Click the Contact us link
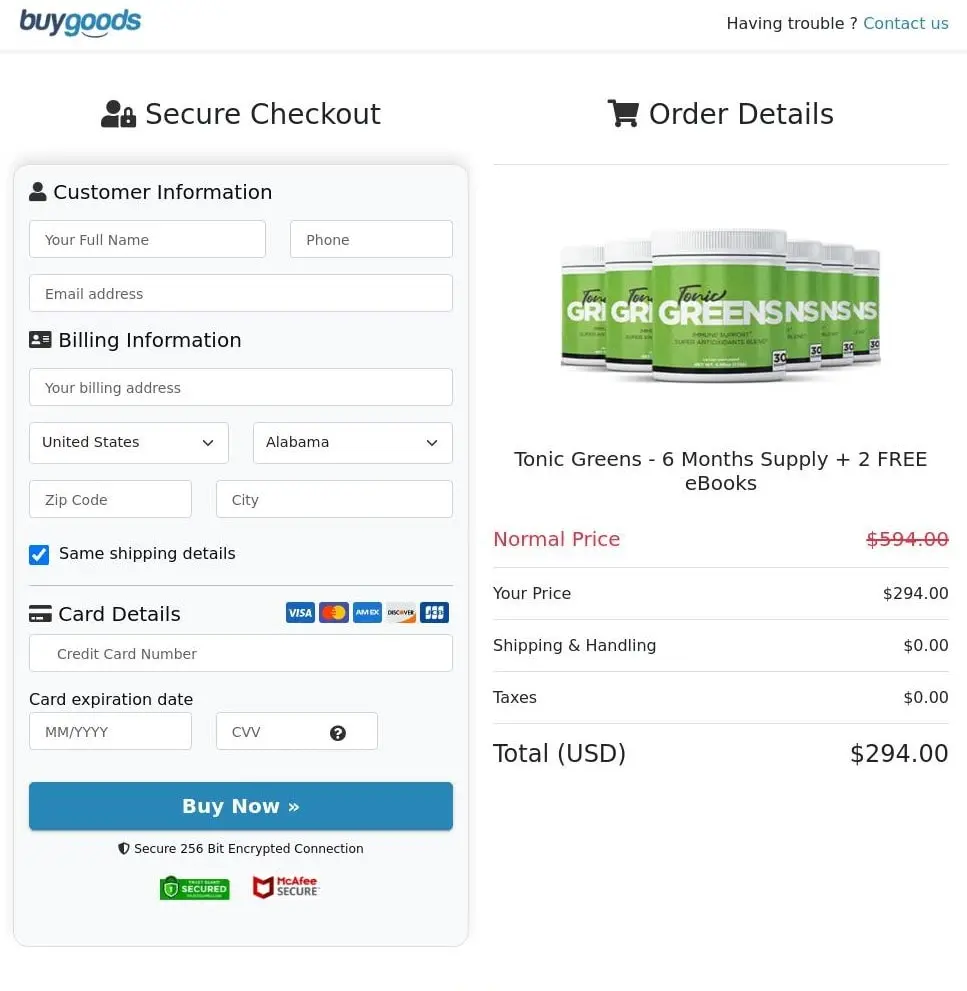The image size is (967, 991). click(906, 23)
